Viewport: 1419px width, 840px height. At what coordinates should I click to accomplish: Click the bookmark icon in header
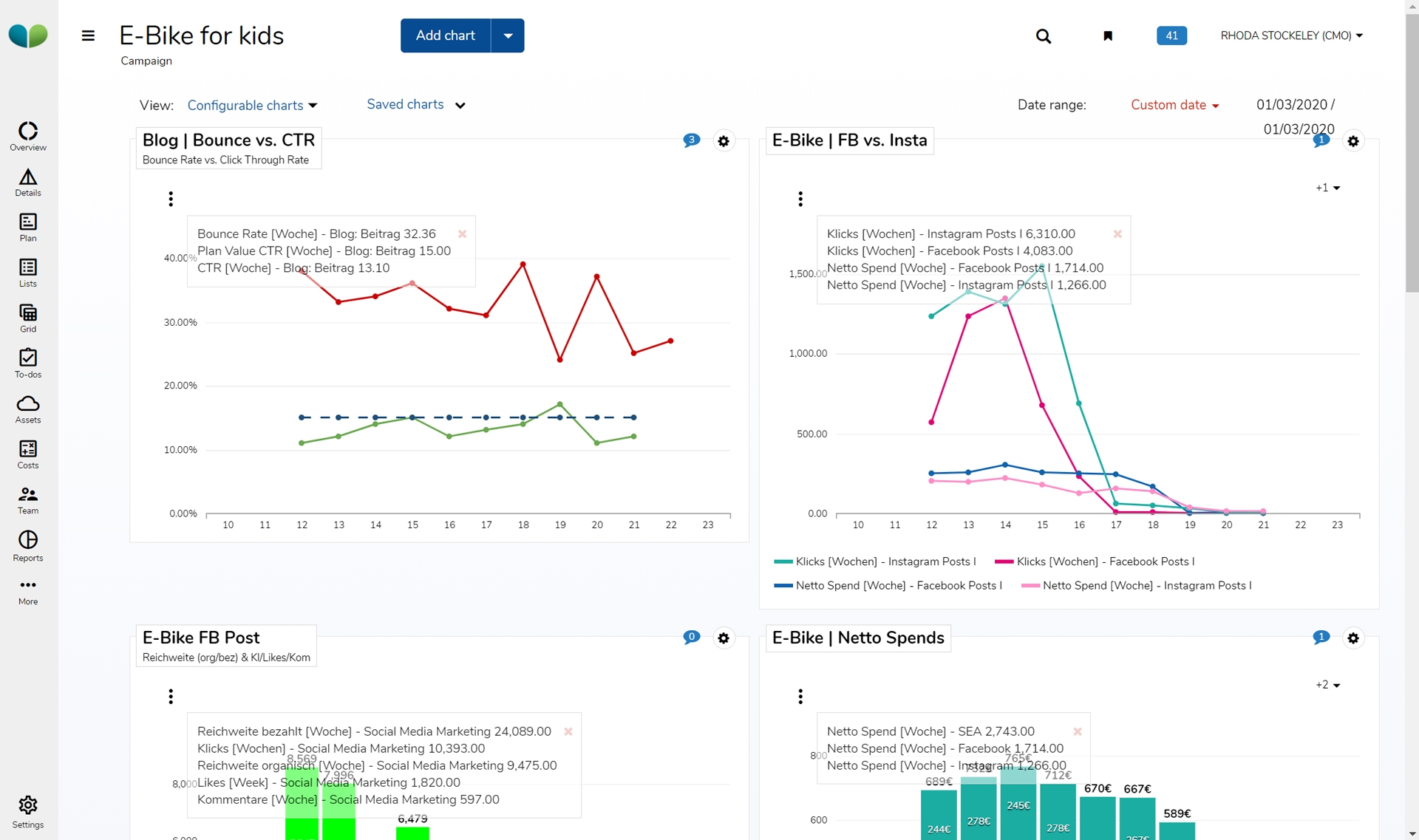[x=1107, y=35]
